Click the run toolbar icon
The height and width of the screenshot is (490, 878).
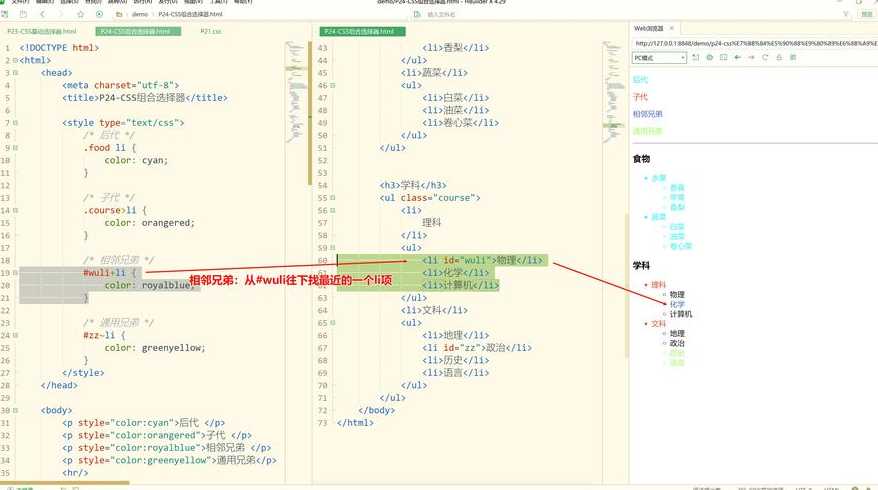pos(99,14)
